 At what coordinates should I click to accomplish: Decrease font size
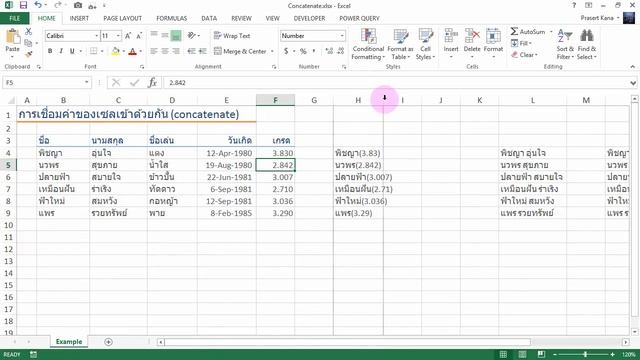tap(139, 36)
